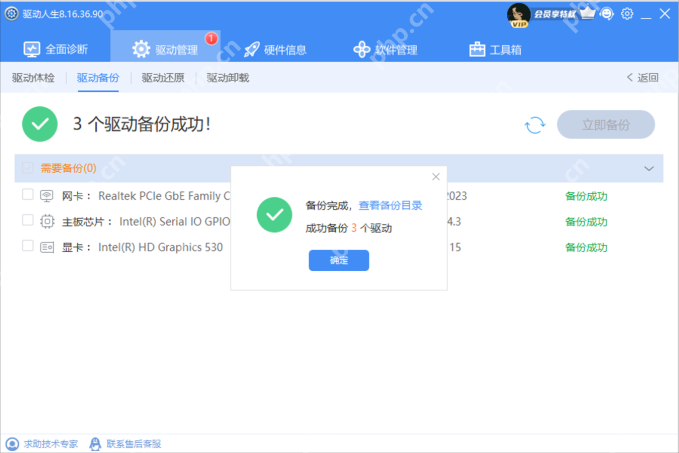Check the 主板芯片 Intel Serial IO checkbox
679x453 pixels.
(x=28, y=220)
